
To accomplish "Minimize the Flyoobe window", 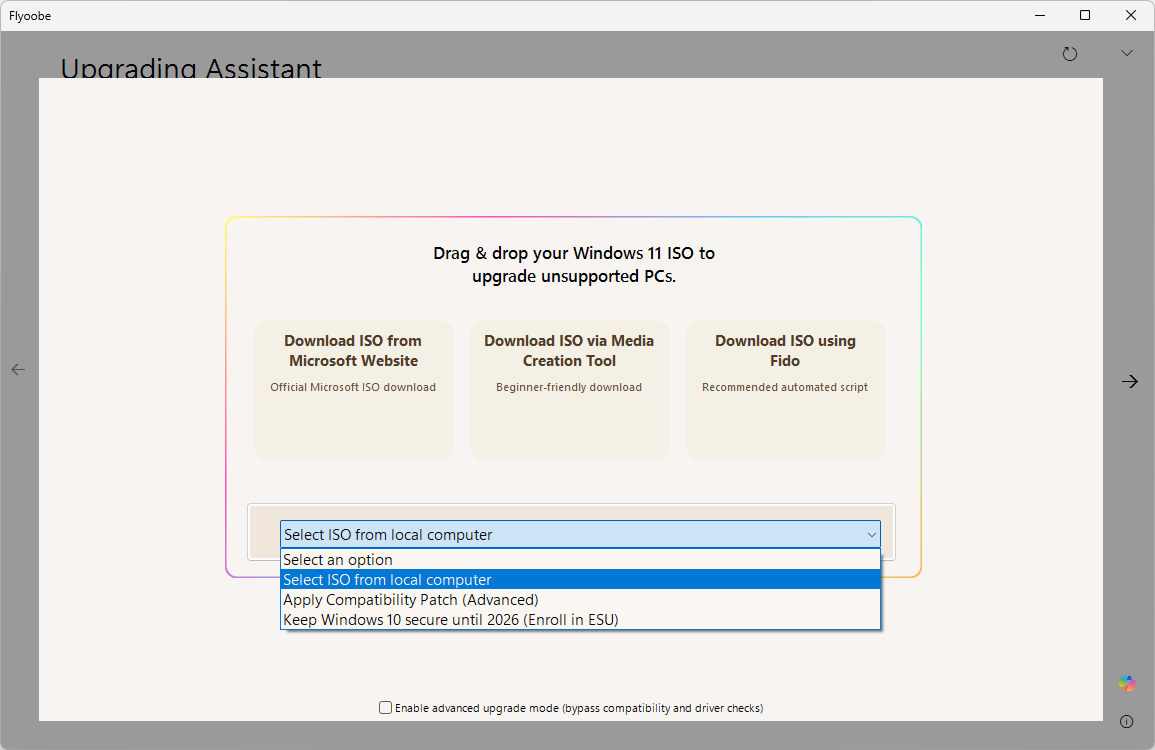I will coord(1040,15).
